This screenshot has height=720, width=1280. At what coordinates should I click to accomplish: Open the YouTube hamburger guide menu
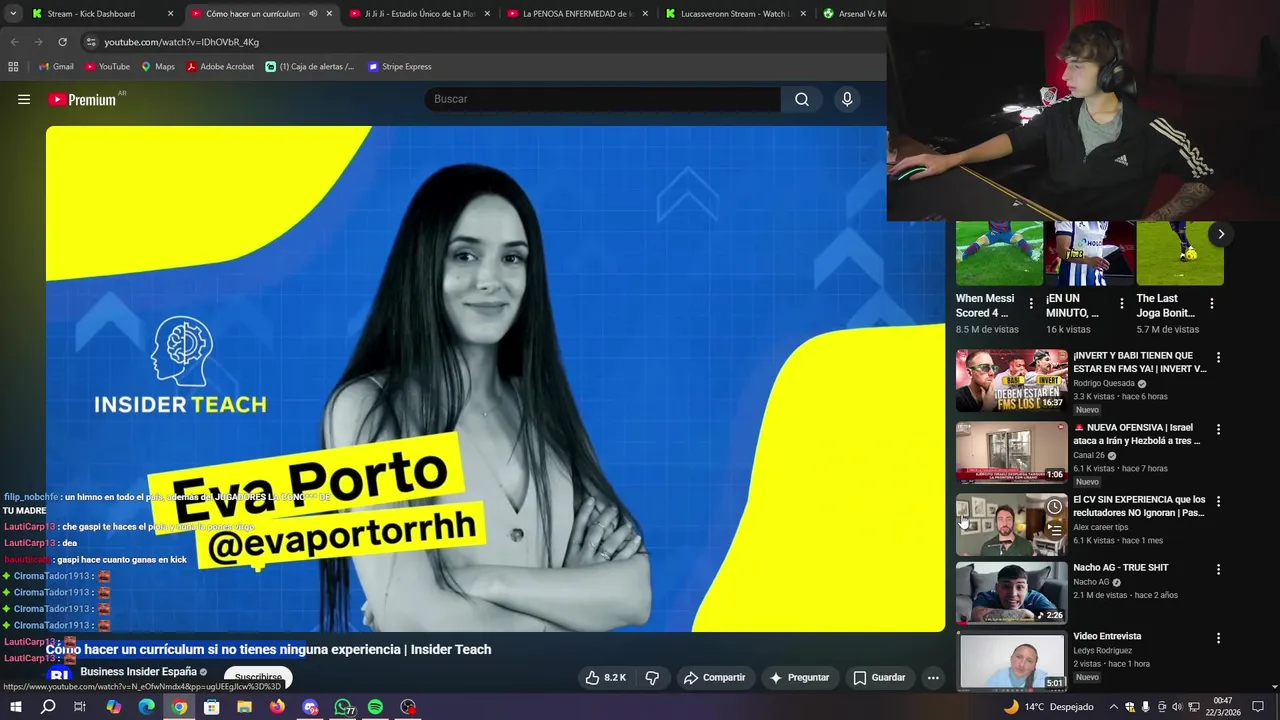(x=24, y=99)
